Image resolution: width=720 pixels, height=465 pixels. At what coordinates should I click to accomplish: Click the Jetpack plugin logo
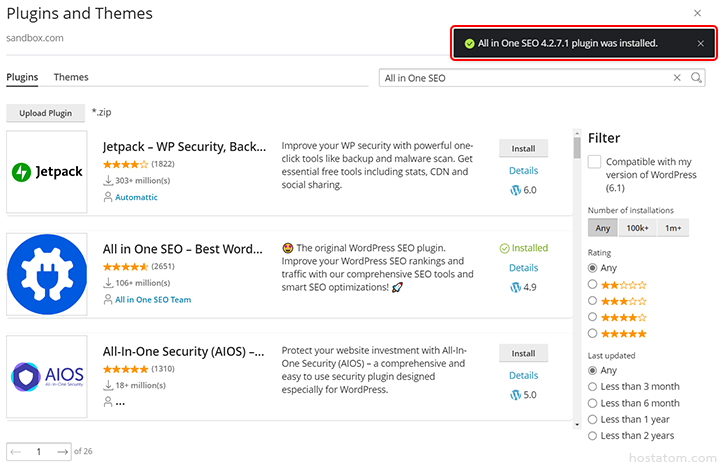point(47,172)
